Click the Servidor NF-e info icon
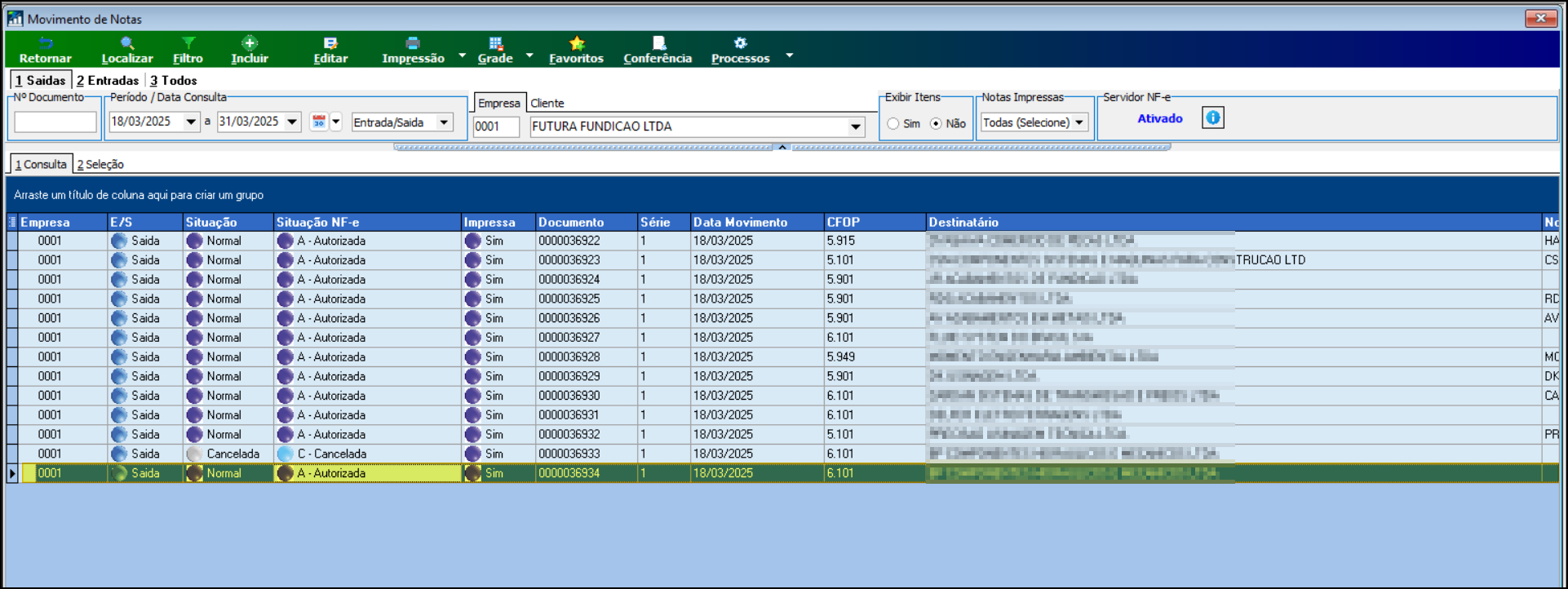 1213,118
